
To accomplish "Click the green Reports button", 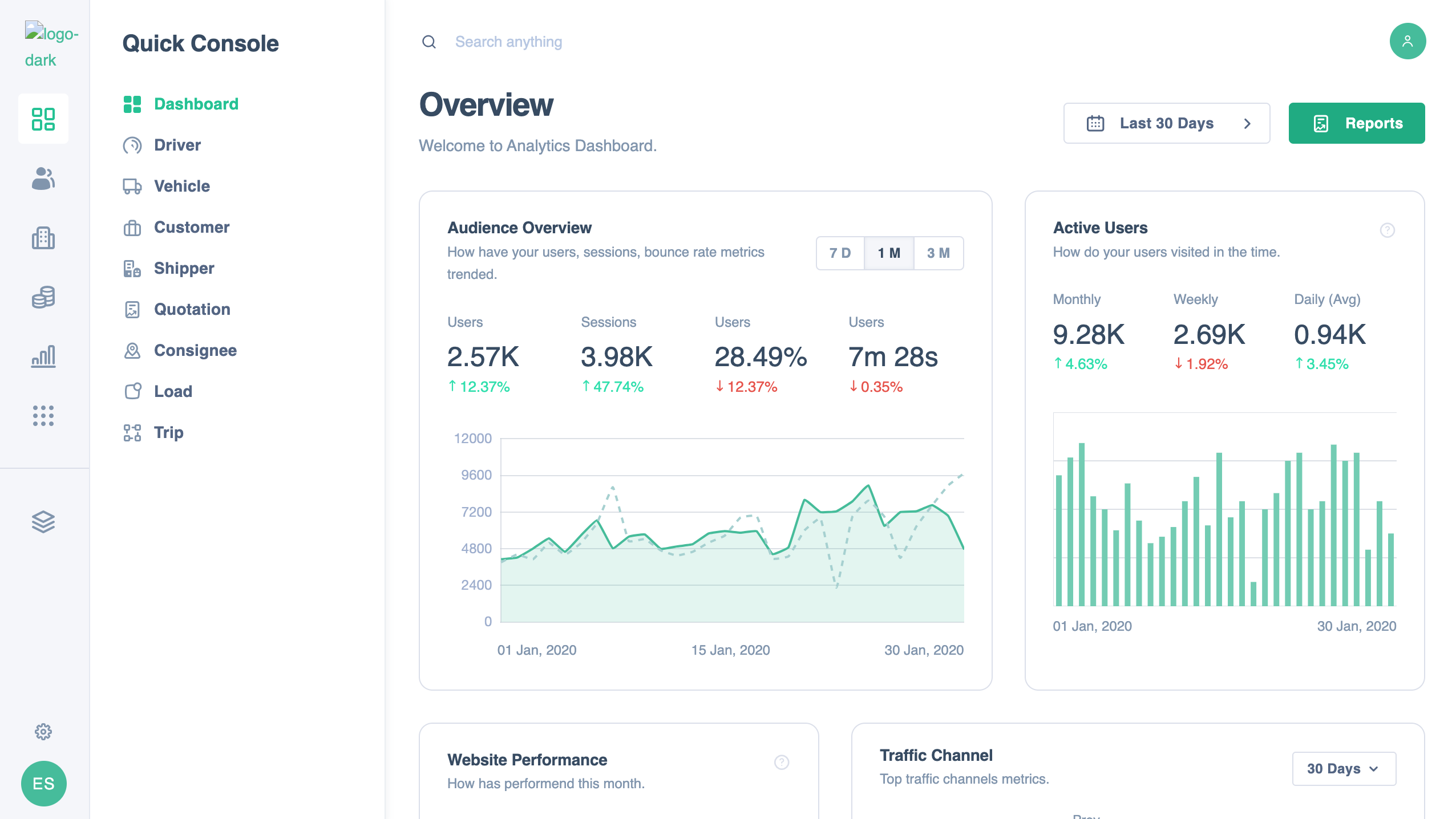I will 1356,123.
